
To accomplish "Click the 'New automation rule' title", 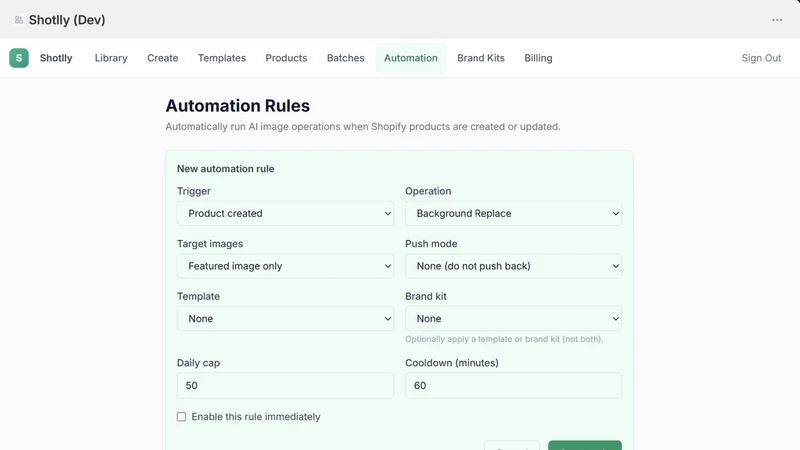I will (226, 169).
